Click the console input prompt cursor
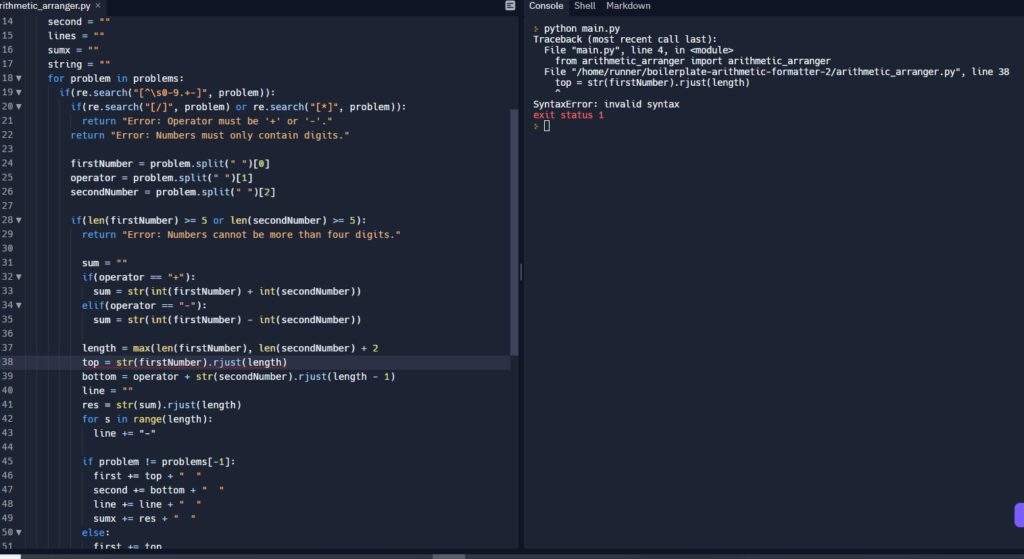 547,126
